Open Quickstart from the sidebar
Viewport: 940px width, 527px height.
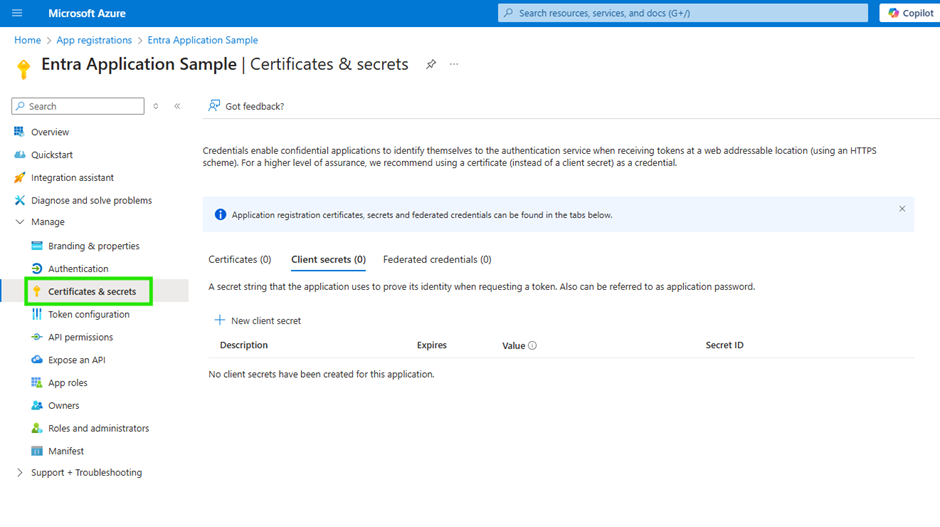pyautogui.click(x=52, y=155)
